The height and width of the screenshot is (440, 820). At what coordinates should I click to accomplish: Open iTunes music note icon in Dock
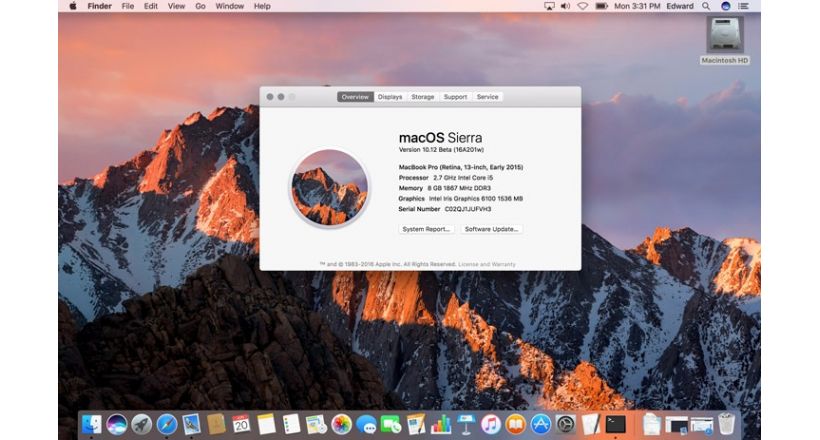pos(491,424)
